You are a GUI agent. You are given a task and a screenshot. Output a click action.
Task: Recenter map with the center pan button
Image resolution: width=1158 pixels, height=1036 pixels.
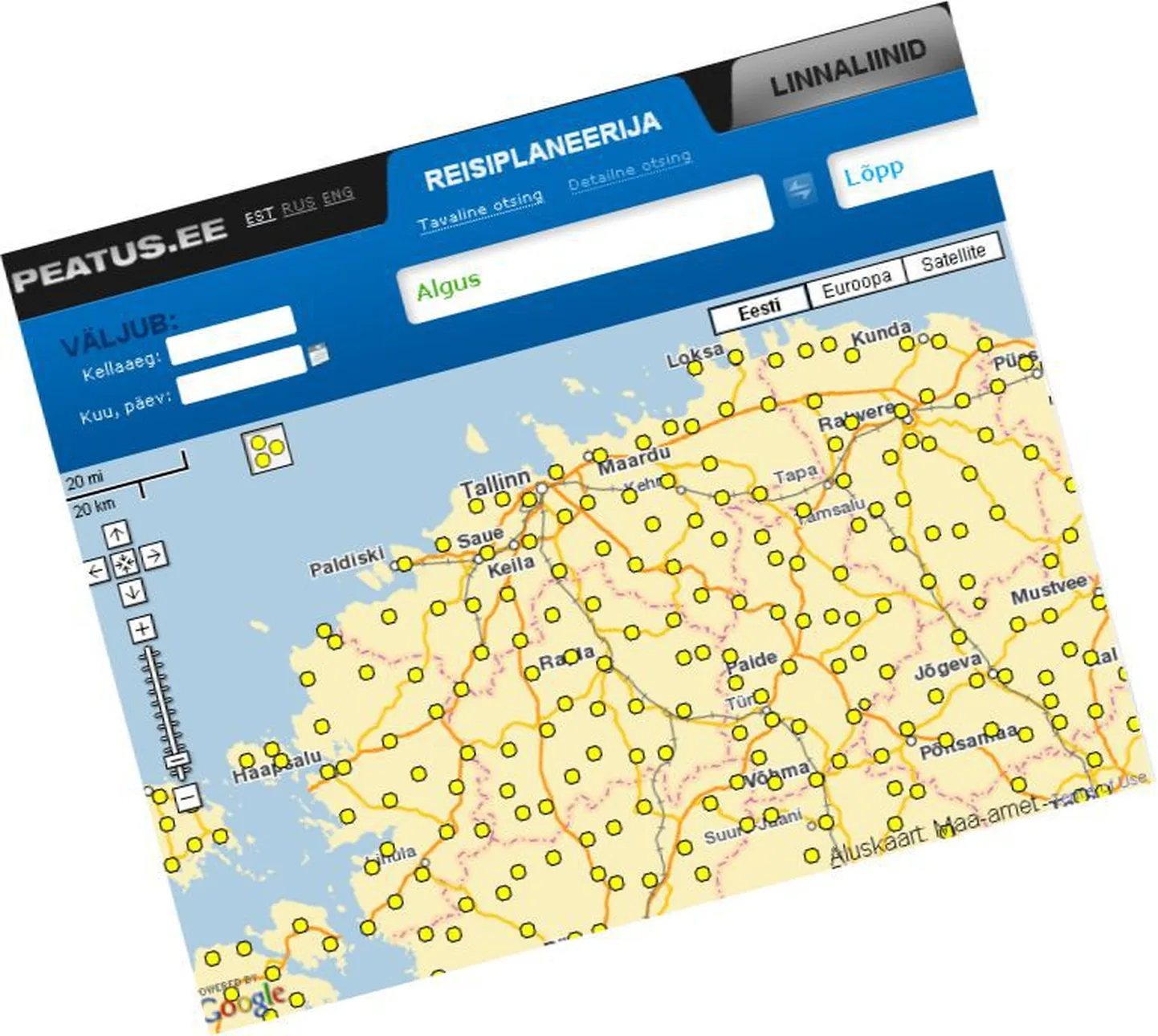click(124, 563)
